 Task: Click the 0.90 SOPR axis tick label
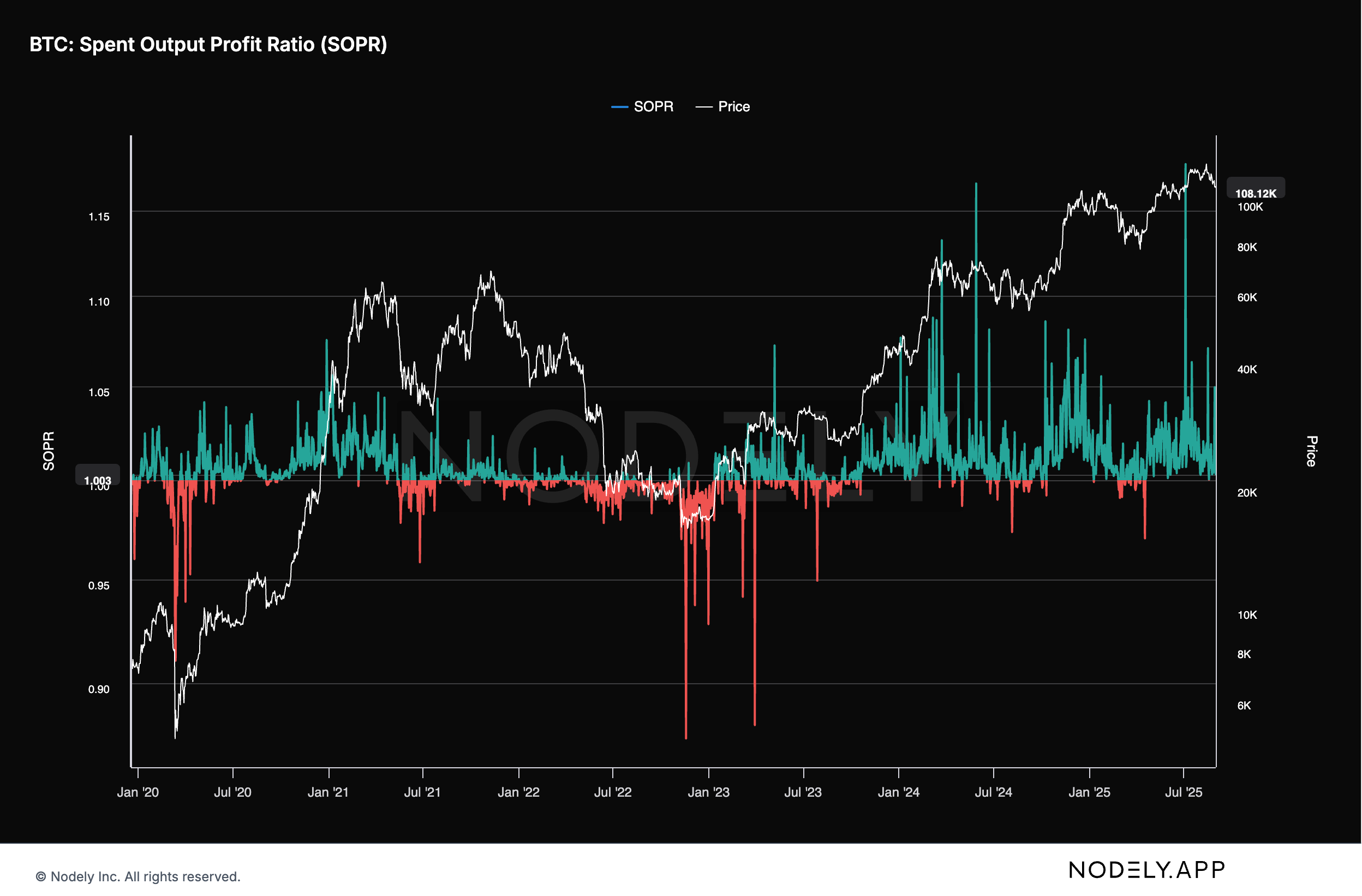click(x=98, y=689)
